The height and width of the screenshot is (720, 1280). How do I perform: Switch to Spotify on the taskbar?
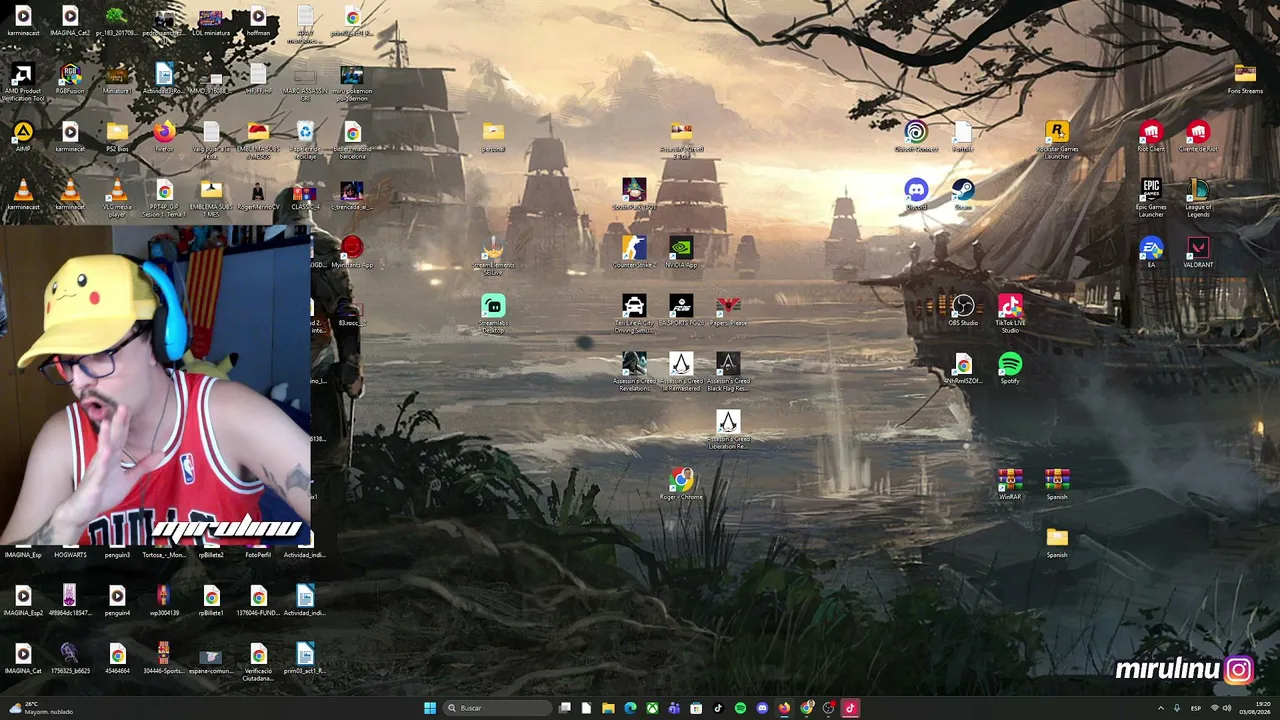click(740, 708)
